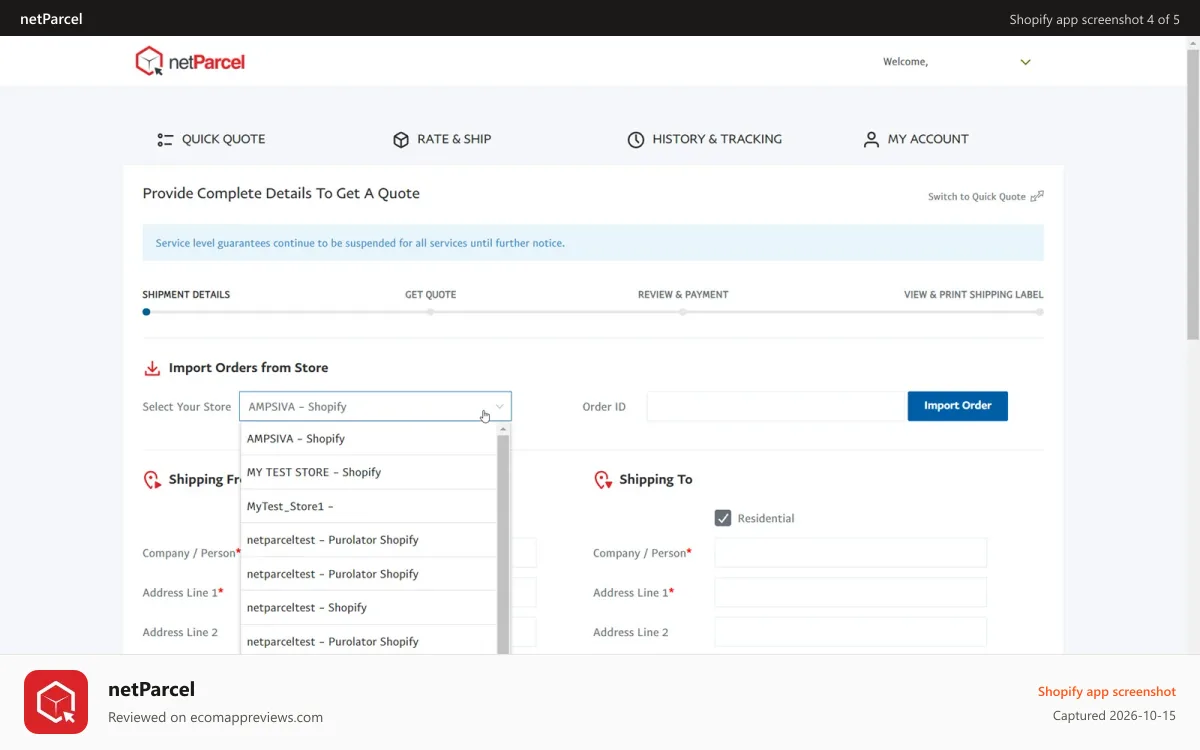The image size is (1200, 750).
Task: Open the RATE & SHIP menu
Action: 442,139
